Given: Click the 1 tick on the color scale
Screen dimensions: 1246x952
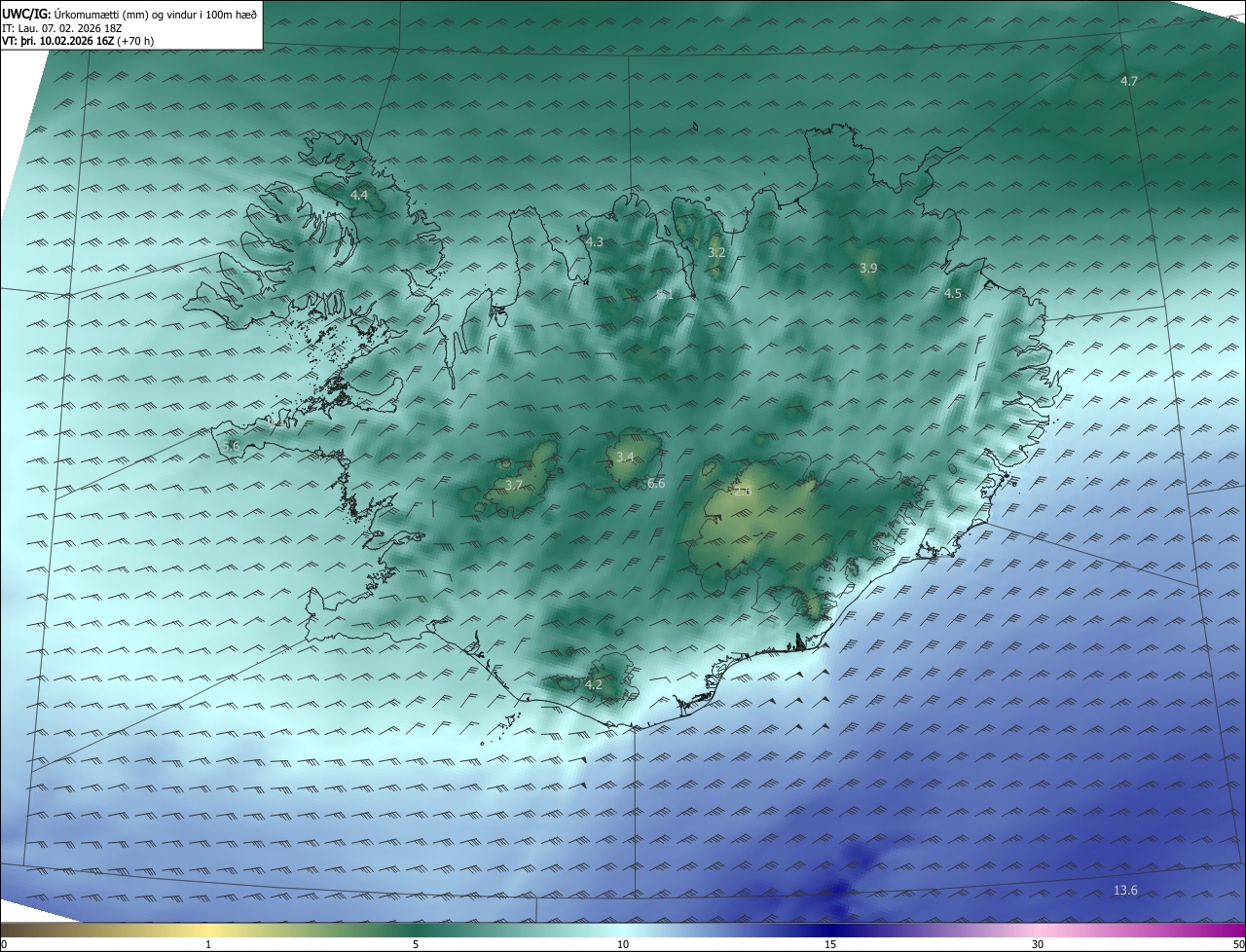Looking at the screenshot, I should click(208, 944).
